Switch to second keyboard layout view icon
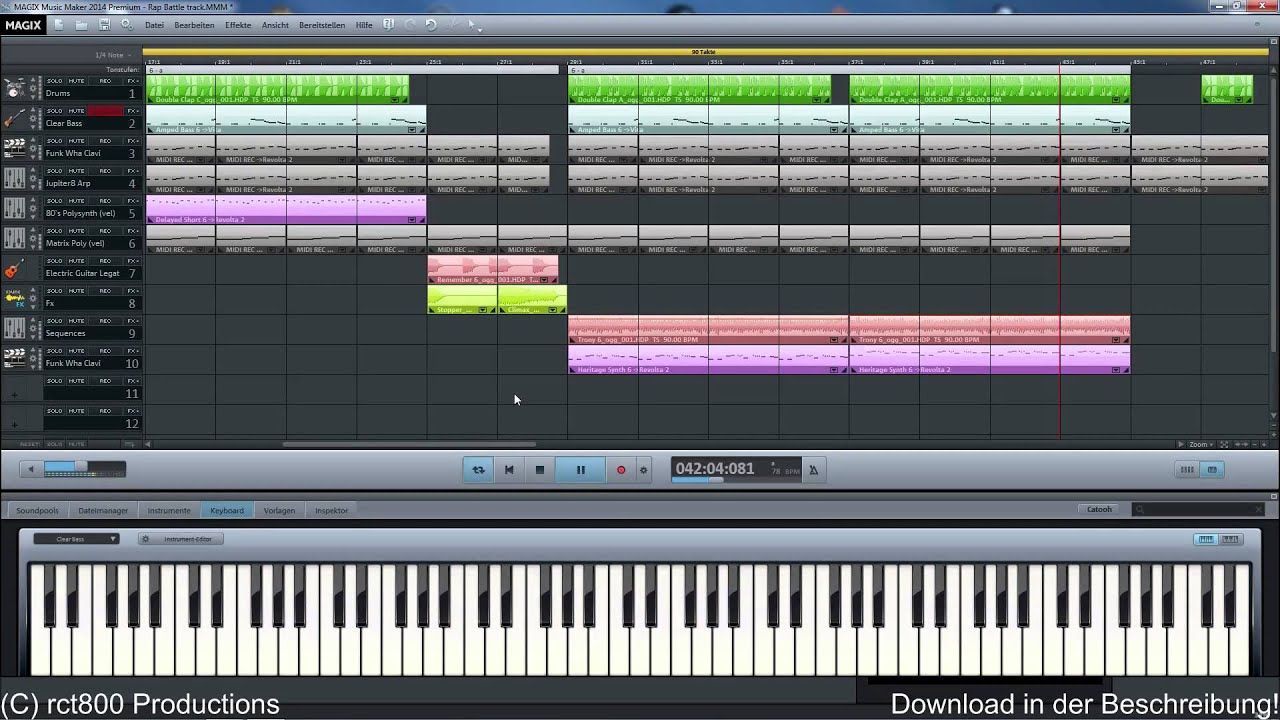 pyautogui.click(x=1230, y=539)
